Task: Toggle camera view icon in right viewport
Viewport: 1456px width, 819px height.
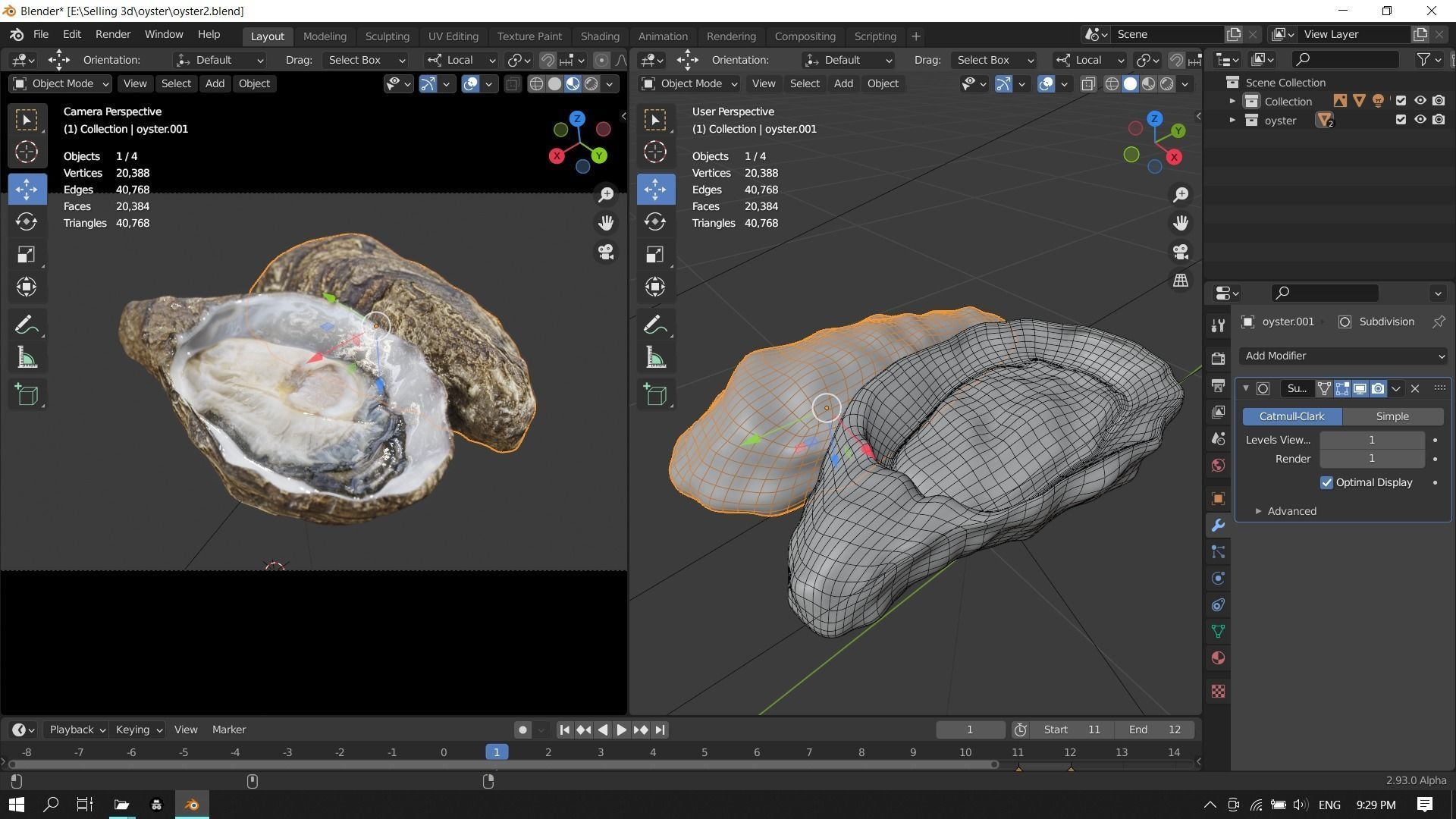Action: coord(1181,252)
